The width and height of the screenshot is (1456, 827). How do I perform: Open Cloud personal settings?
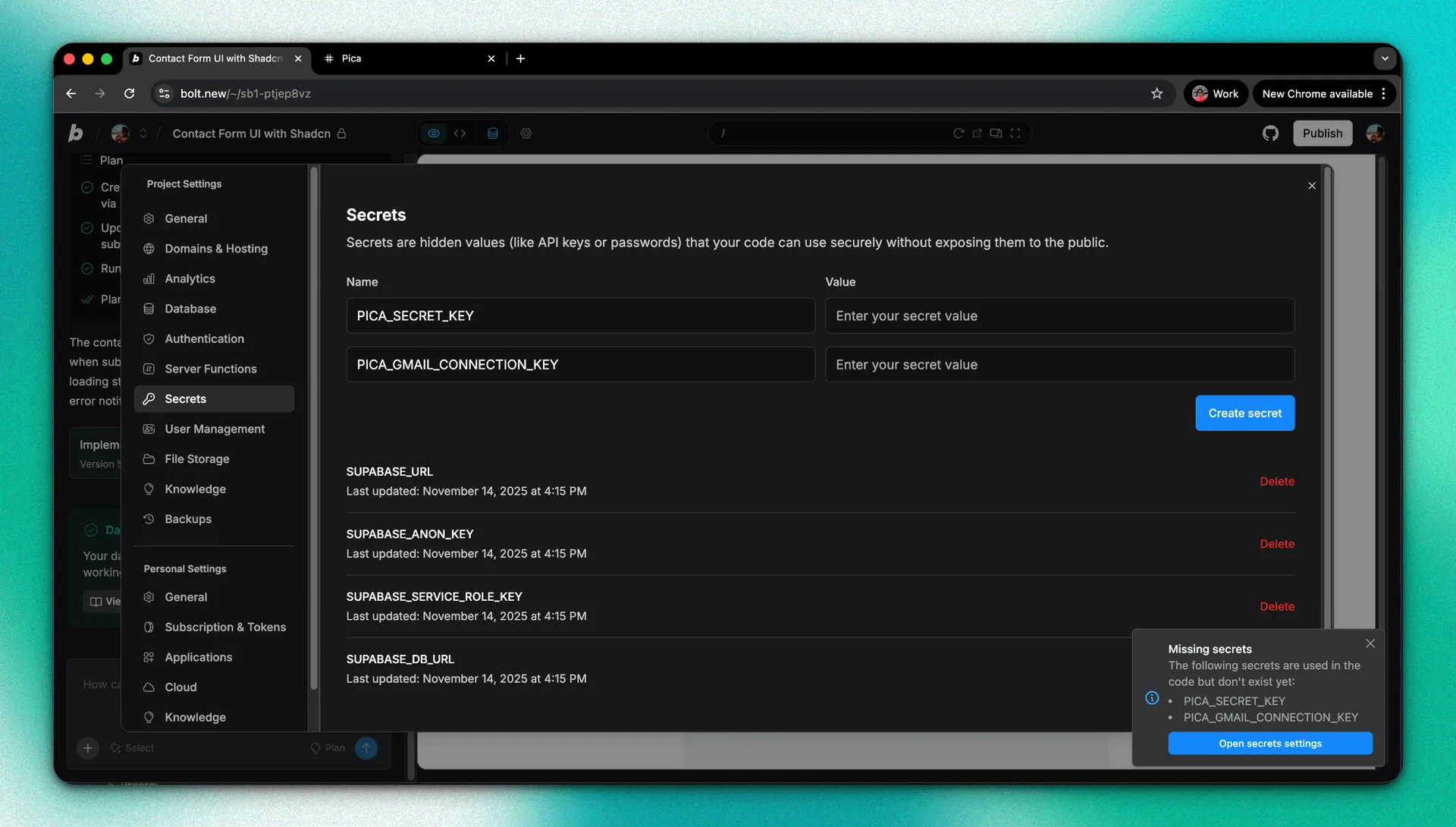click(x=214, y=687)
